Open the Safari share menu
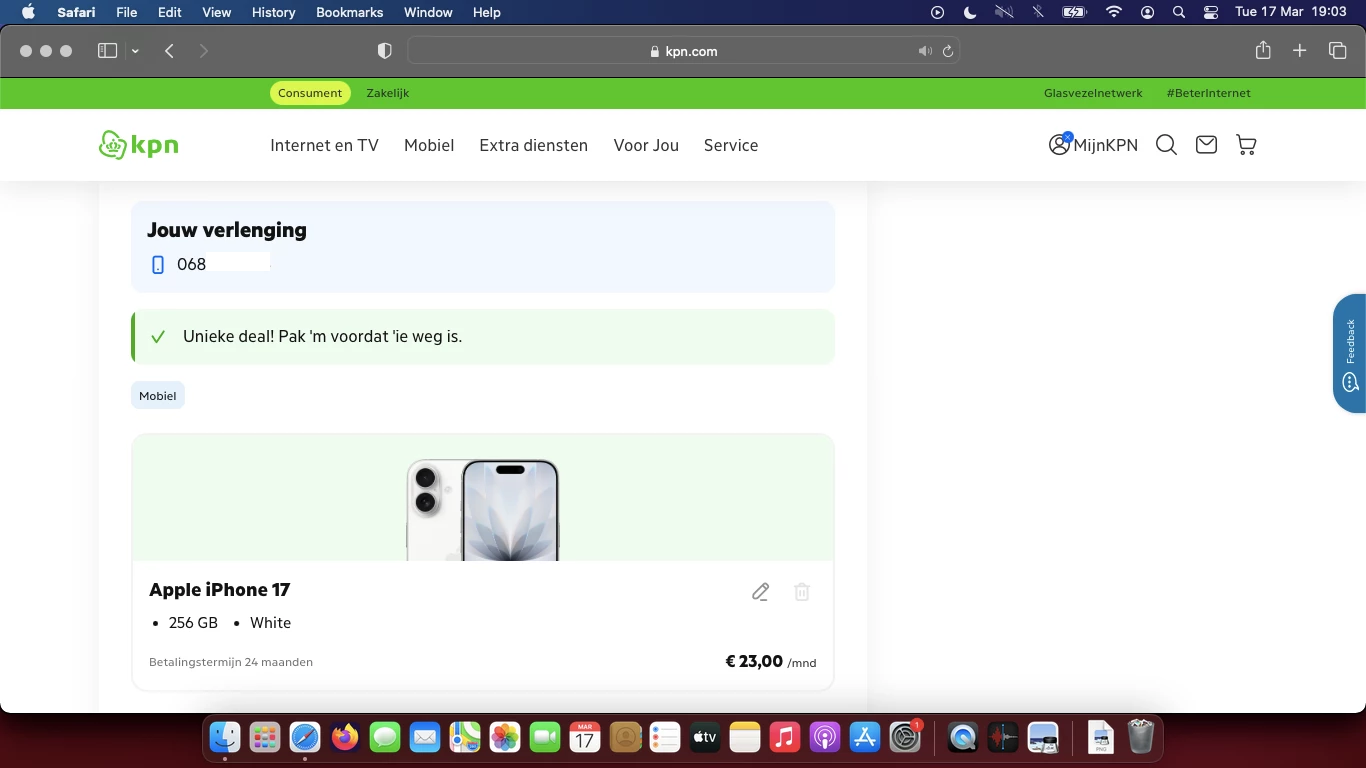This screenshot has height=768, width=1366. [x=1263, y=50]
